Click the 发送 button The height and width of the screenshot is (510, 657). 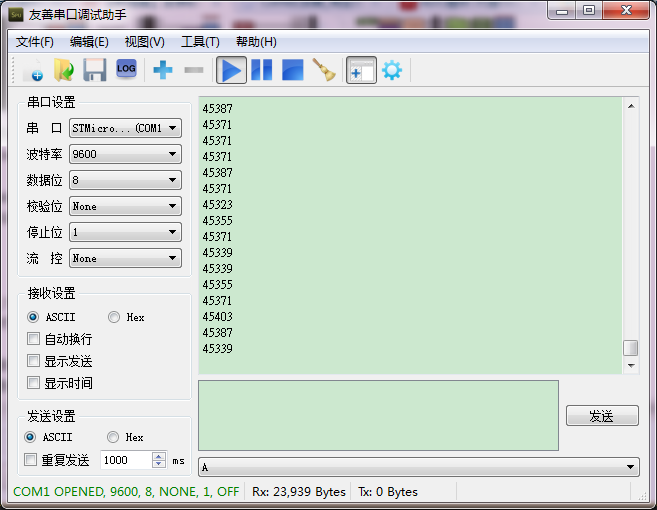tap(601, 415)
